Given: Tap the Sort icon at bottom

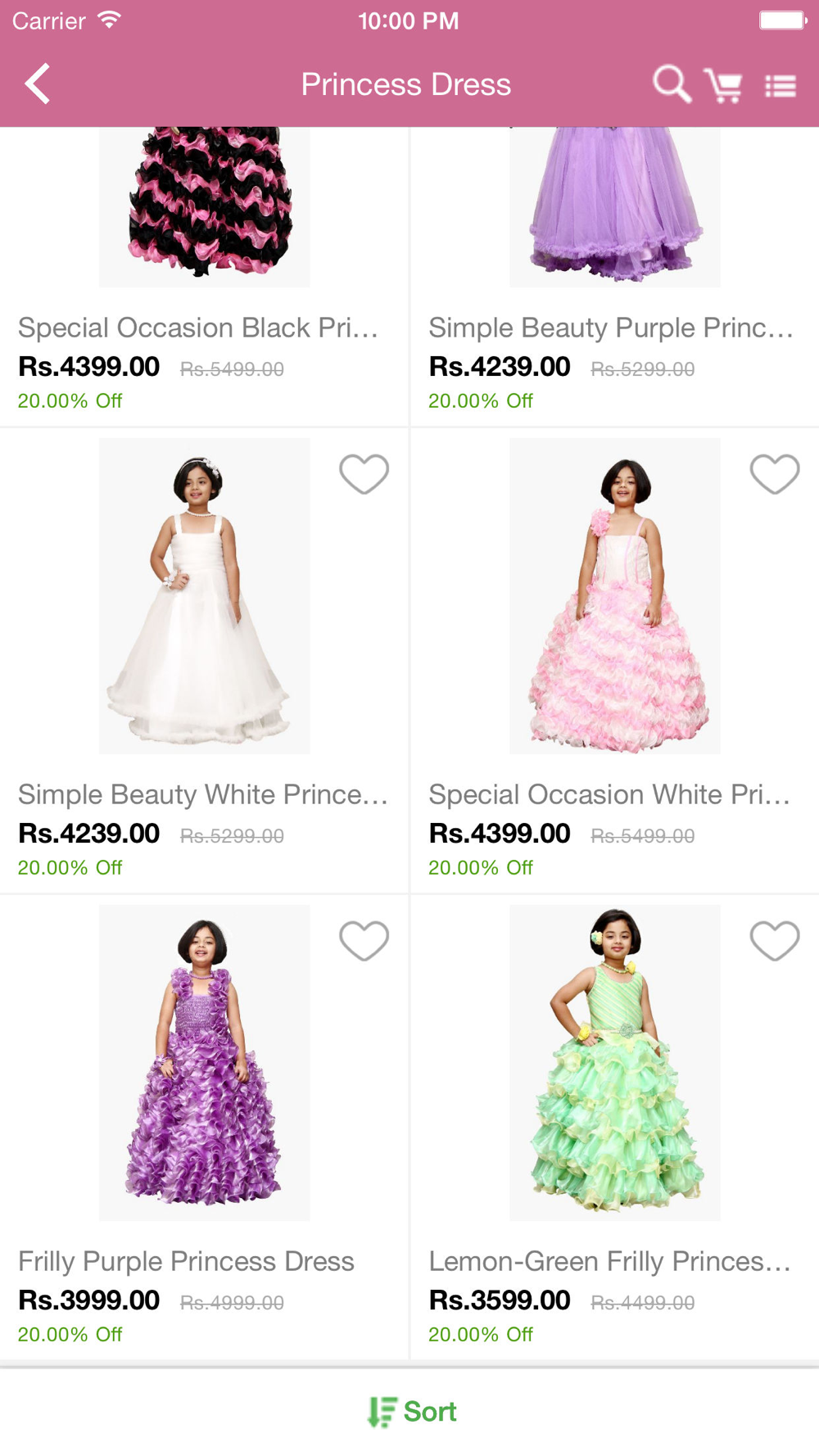Looking at the screenshot, I should pos(382,1412).
